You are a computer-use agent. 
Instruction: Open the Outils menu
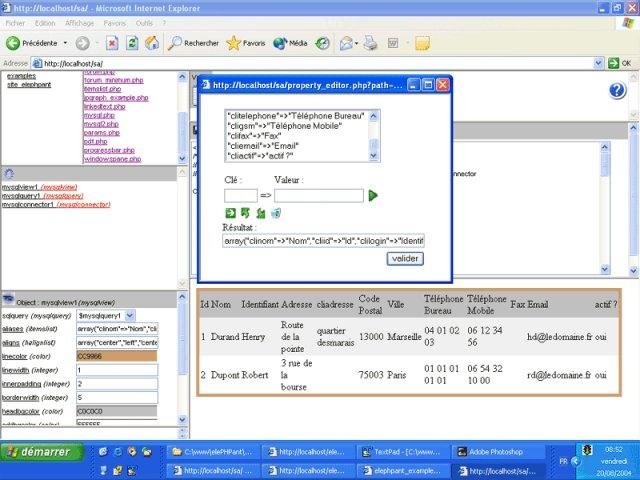[x=145, y=22]
